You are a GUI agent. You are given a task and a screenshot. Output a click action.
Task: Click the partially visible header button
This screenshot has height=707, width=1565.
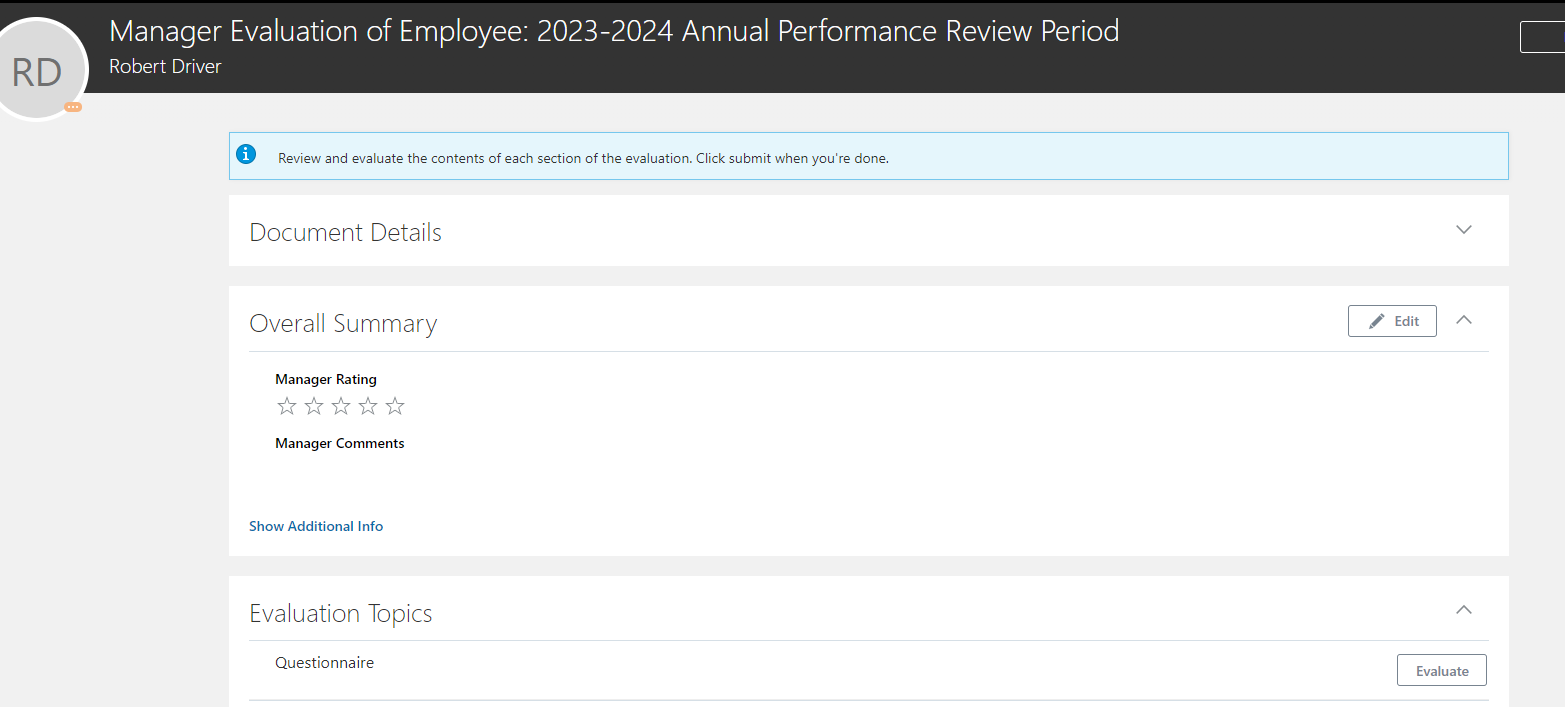(x=1542, y=37)
